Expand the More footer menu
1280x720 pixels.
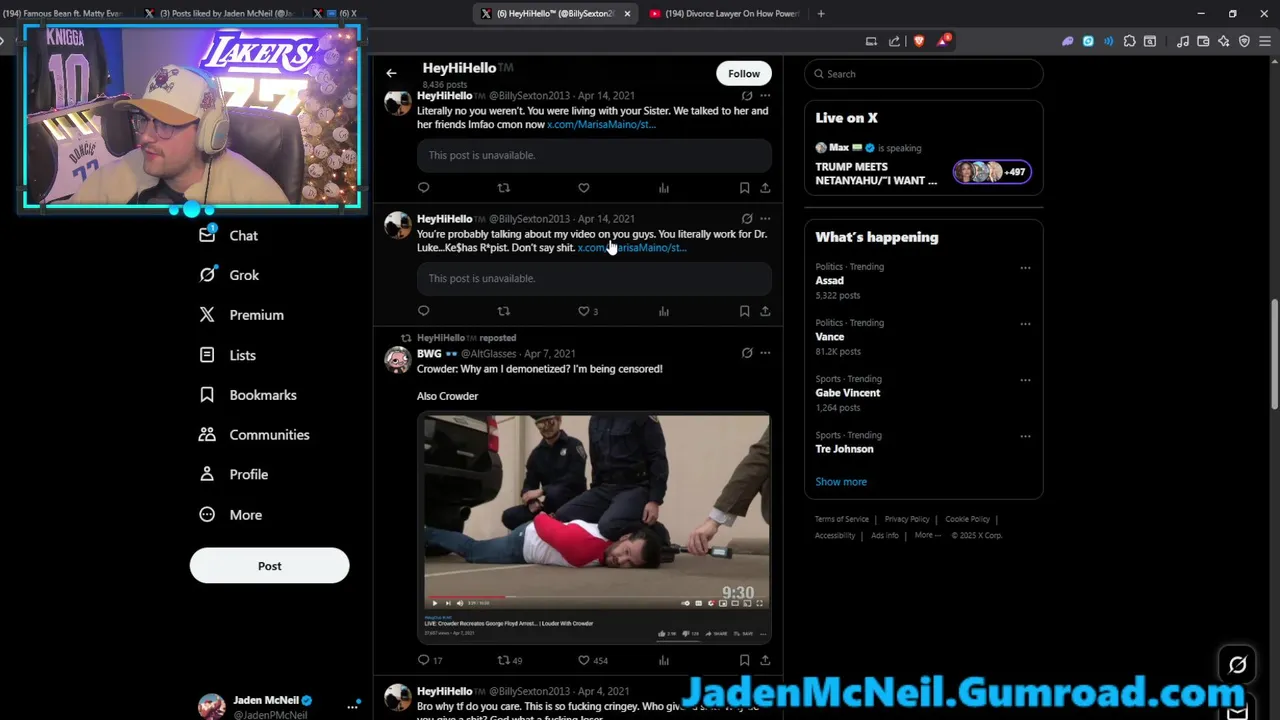tap(926, 535)
